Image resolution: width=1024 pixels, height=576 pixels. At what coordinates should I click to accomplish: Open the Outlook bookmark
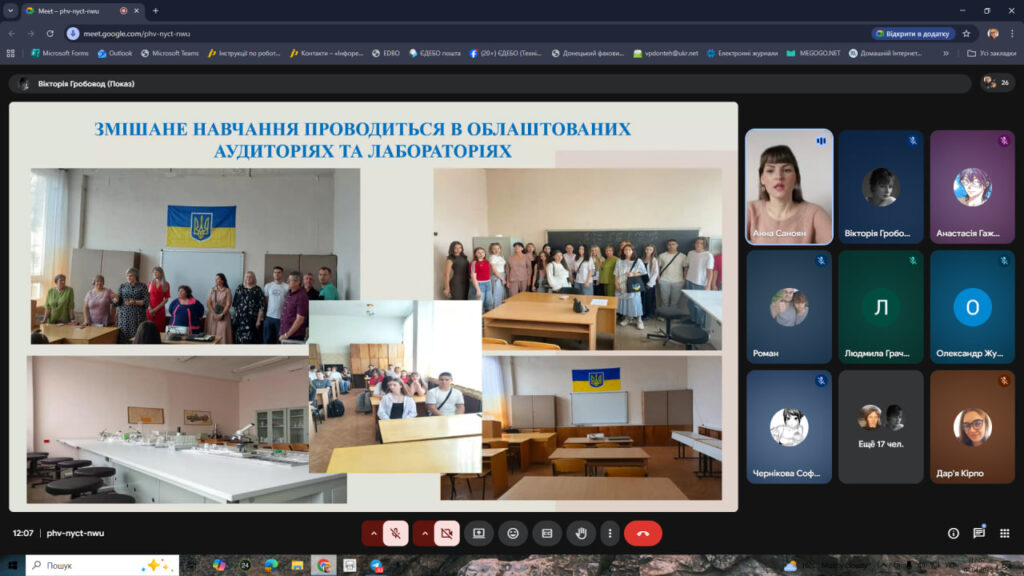pos(114,53)
